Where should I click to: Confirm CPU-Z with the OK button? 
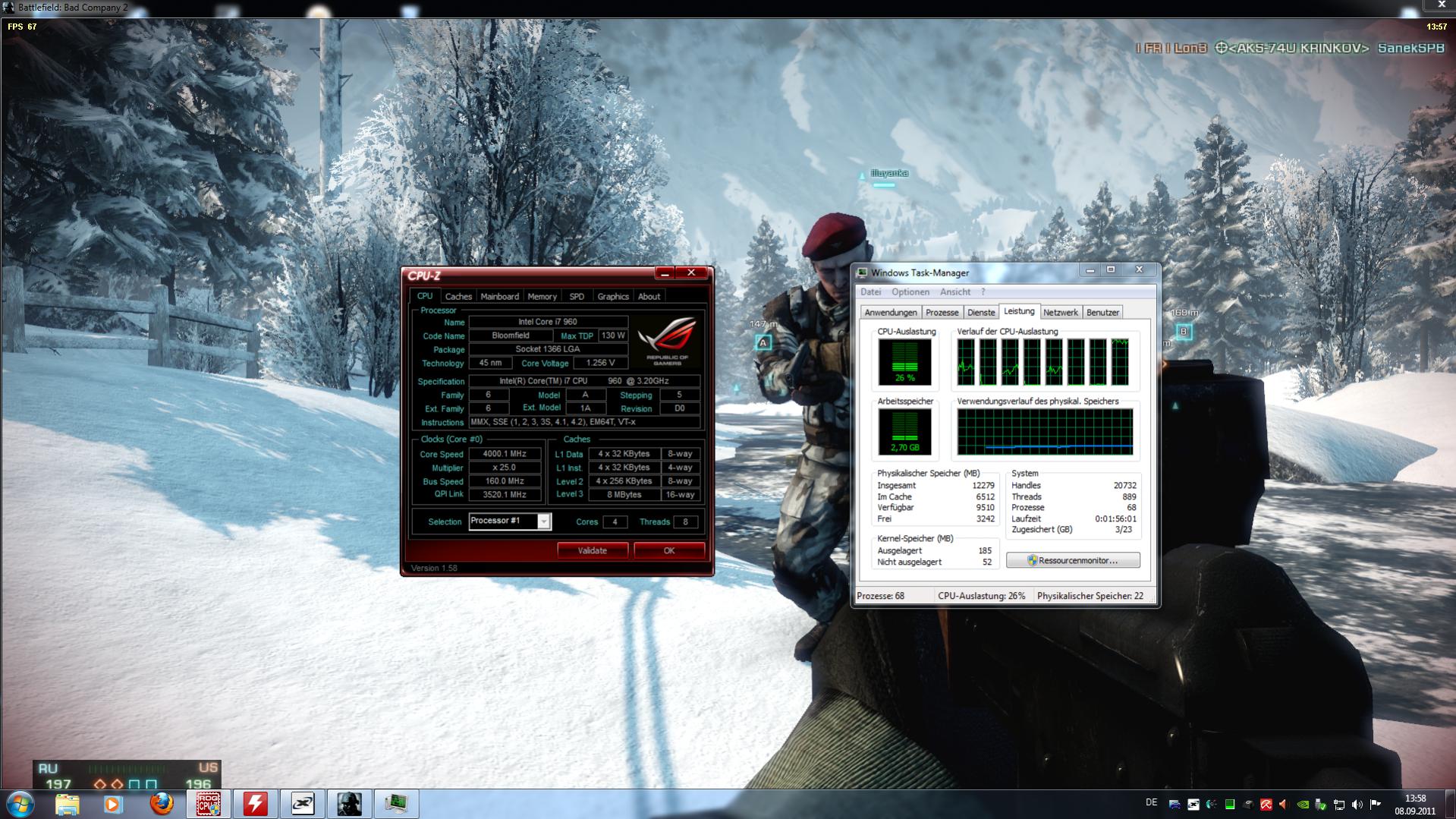(669, 550)
